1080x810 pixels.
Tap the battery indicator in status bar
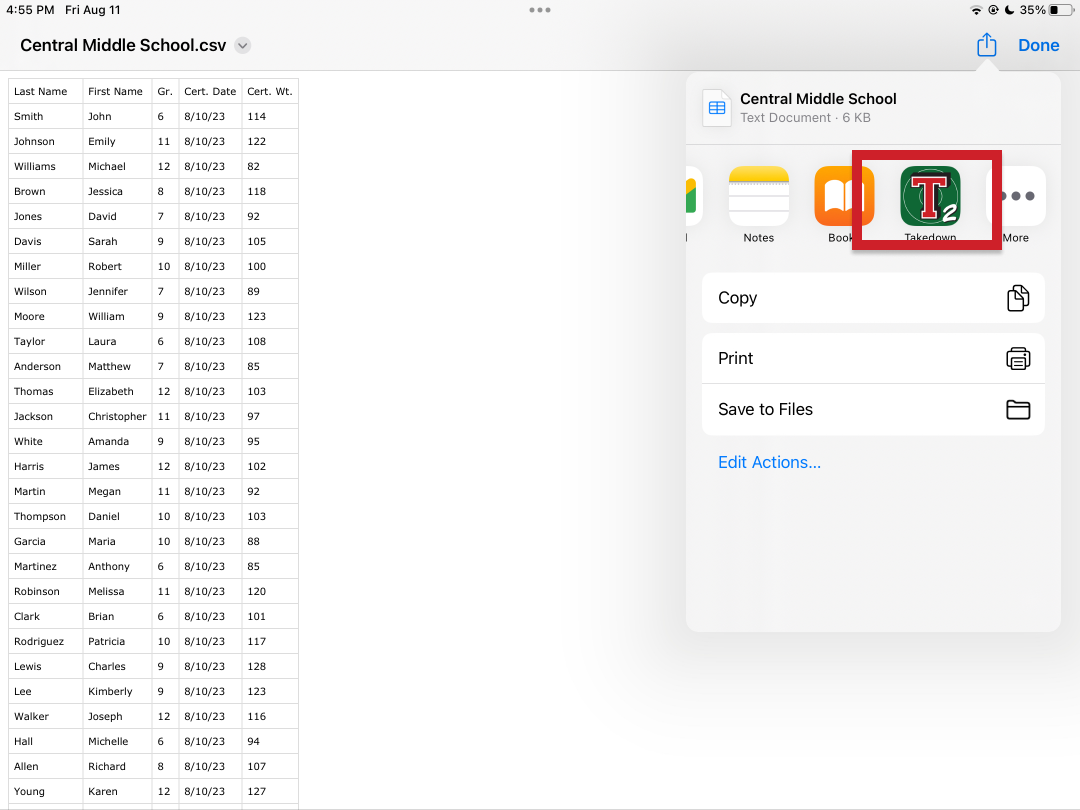point(1059,10)
